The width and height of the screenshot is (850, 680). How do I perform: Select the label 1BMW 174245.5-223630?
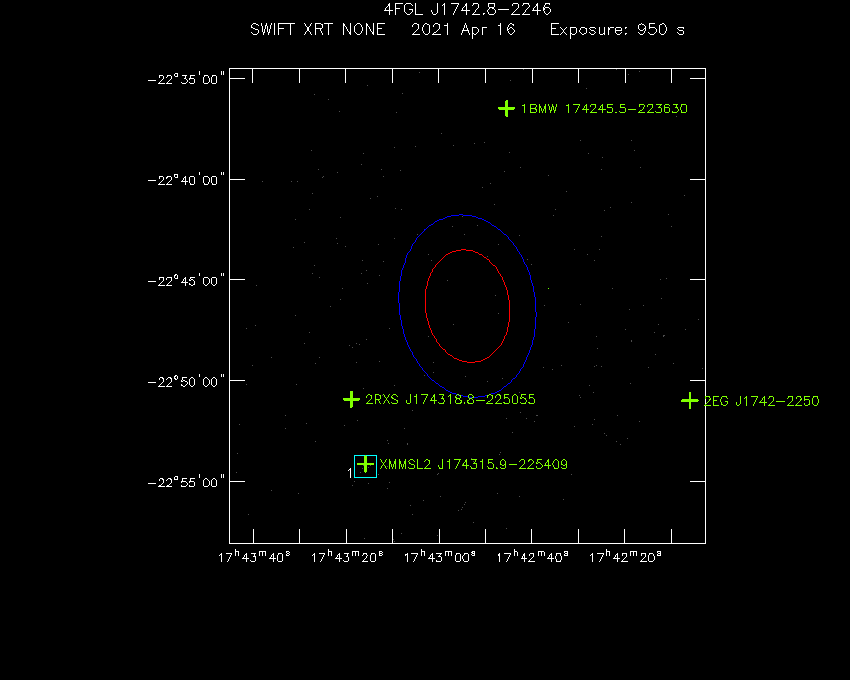tap(604, 109)
